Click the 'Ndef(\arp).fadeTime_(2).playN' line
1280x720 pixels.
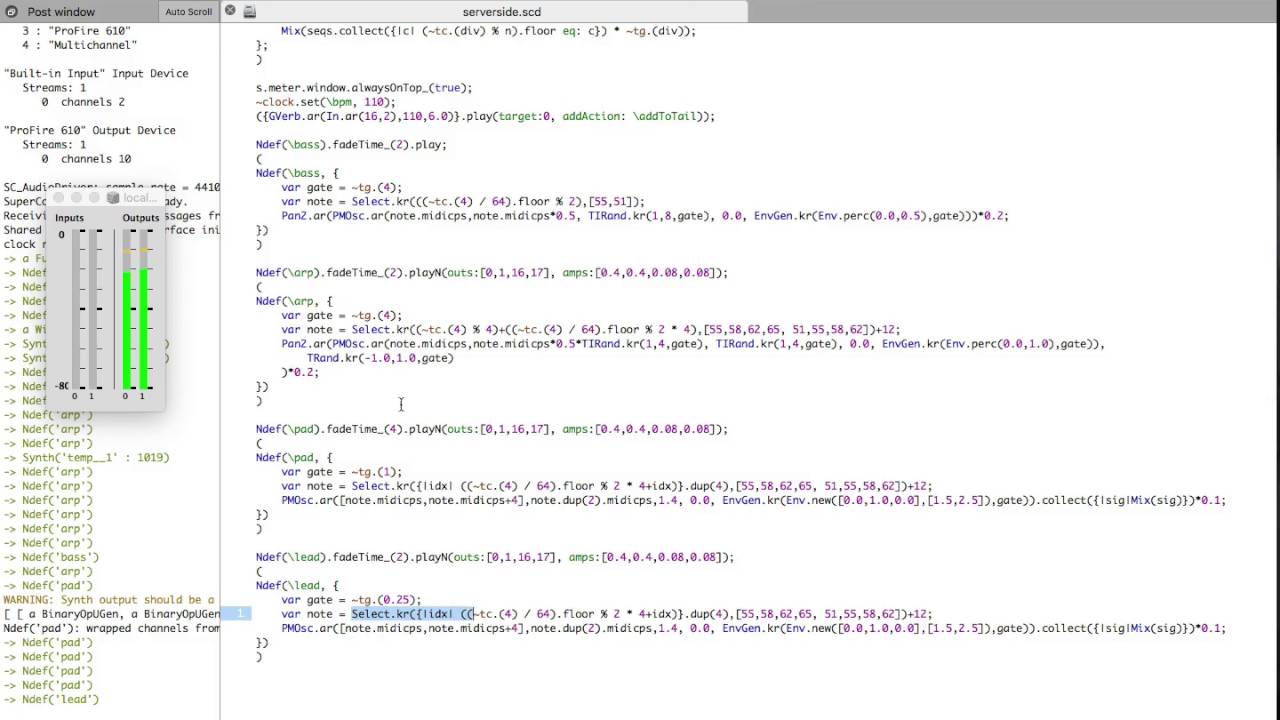click(491, 273)
